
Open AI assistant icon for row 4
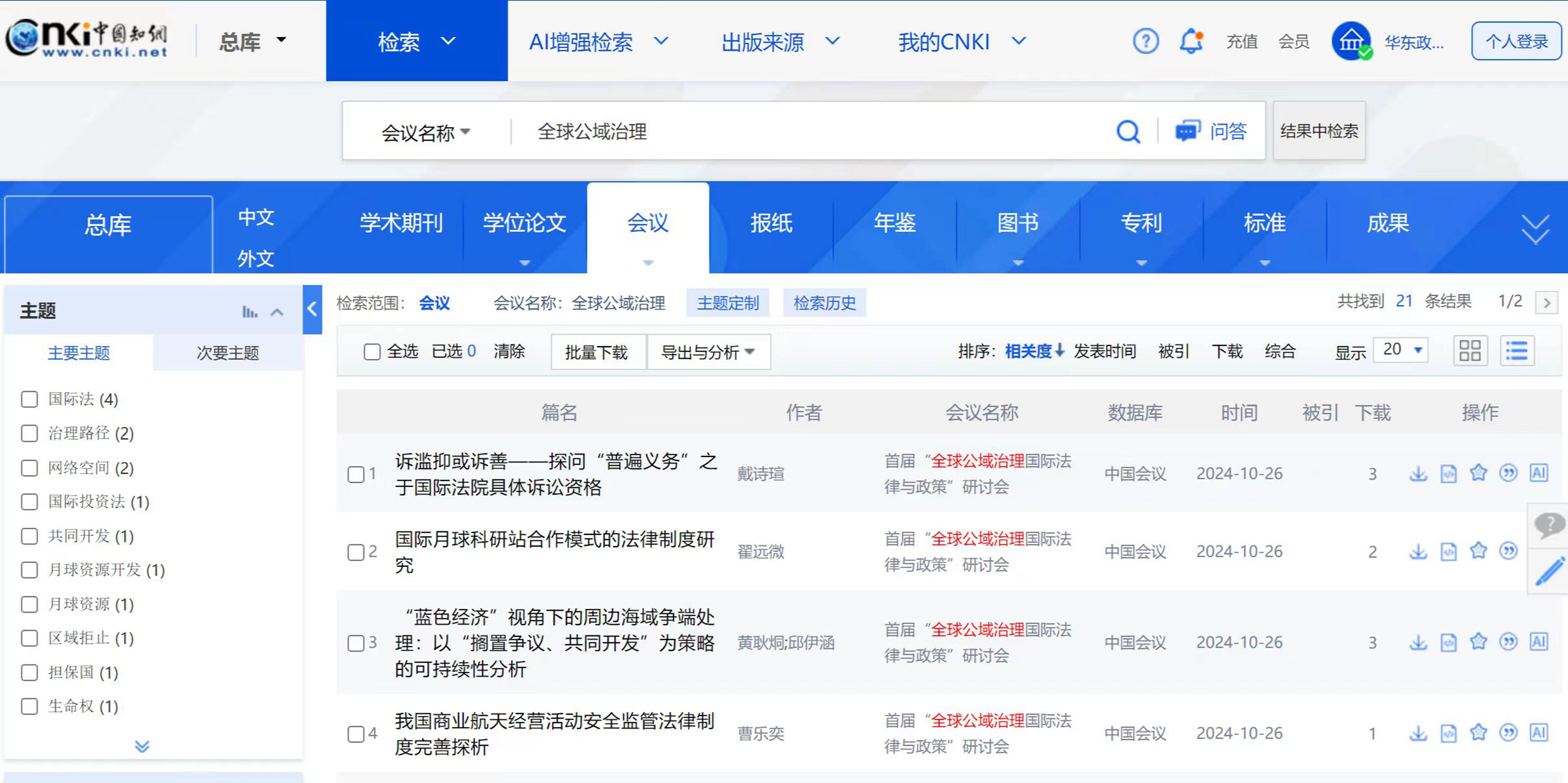pos(1538,733)
